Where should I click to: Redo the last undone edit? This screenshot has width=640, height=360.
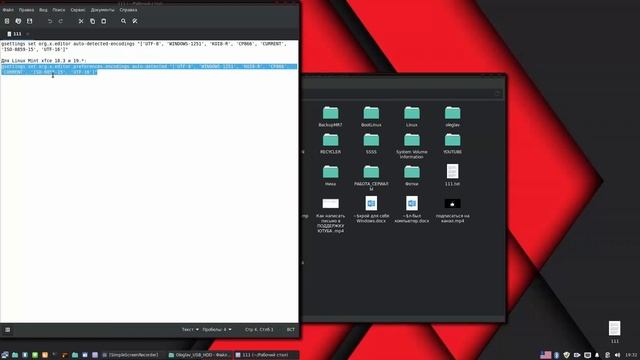coord(61,21)
